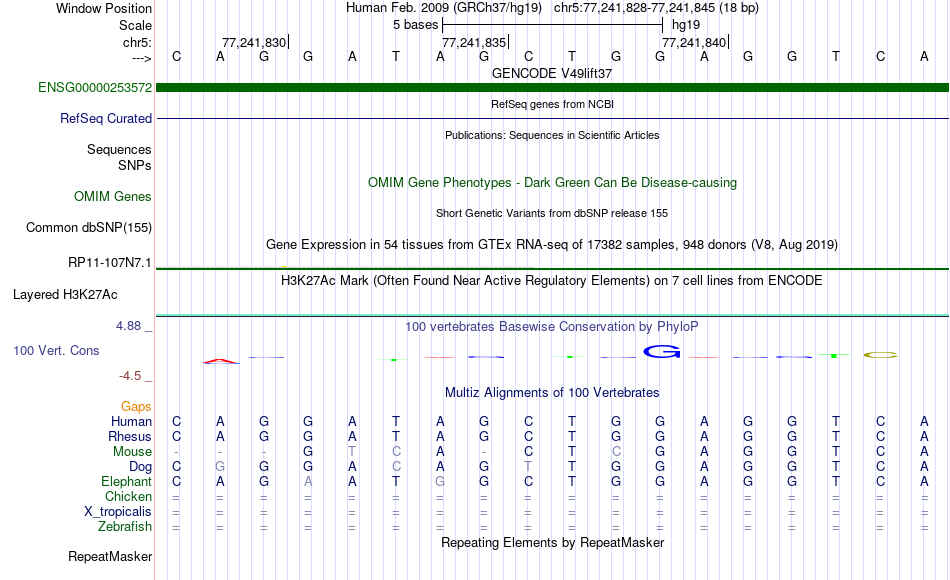The image size is (950, 580).
Task: Click the 4.88 PhyloP upper value
Action: [x=128, y=326]
